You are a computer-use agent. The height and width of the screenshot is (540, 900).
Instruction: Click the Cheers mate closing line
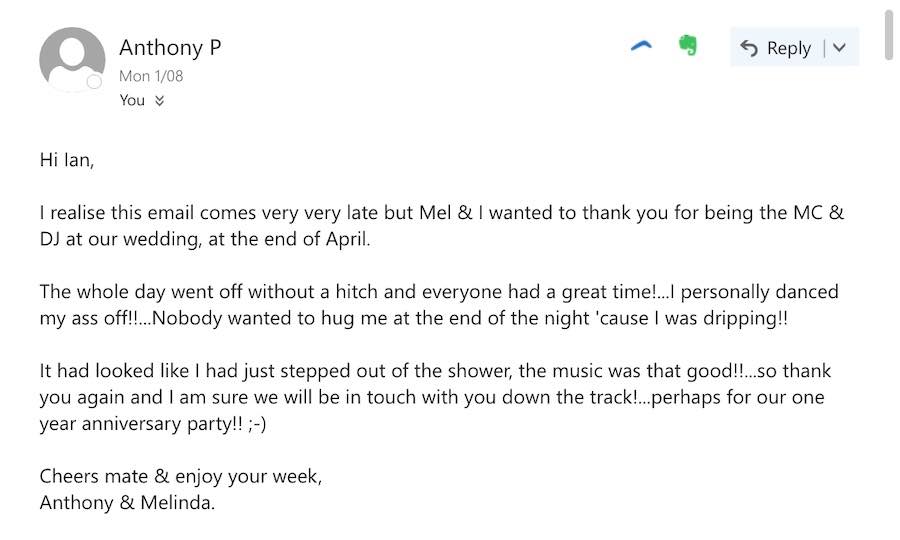[181, 476]
